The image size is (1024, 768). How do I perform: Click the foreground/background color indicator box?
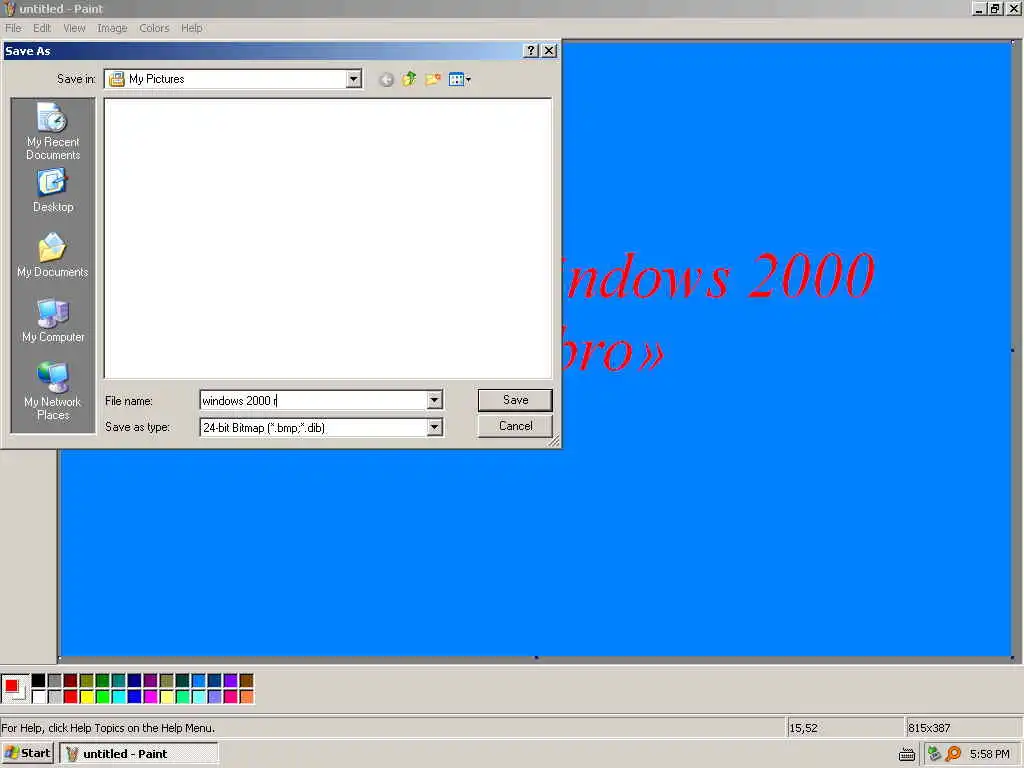click(x=14, y=689)
